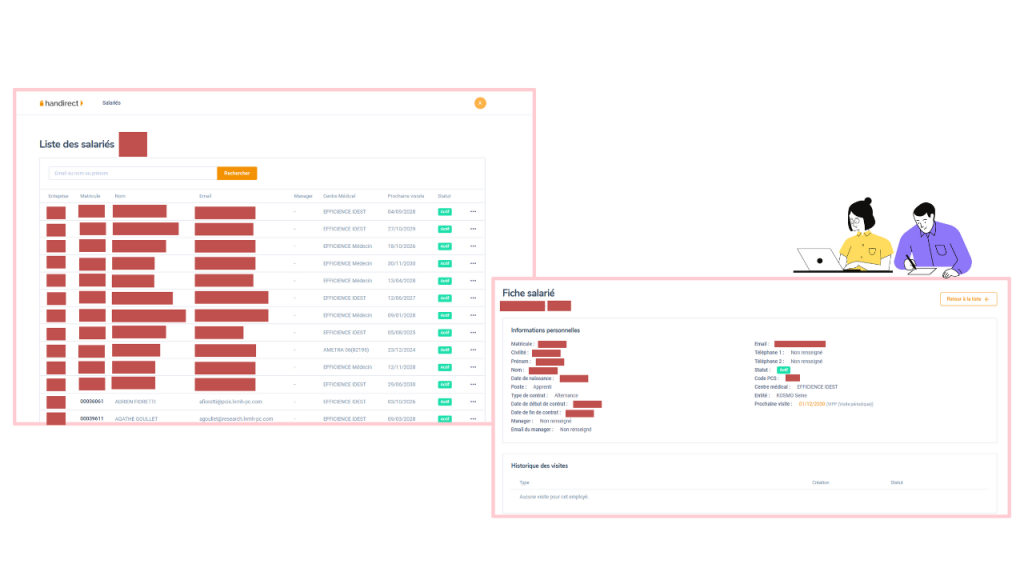Open three-dot menu for the 27/10/2029 row
Image resolution: width=1024 pixels, height=576 pixels.
[473, 229]
